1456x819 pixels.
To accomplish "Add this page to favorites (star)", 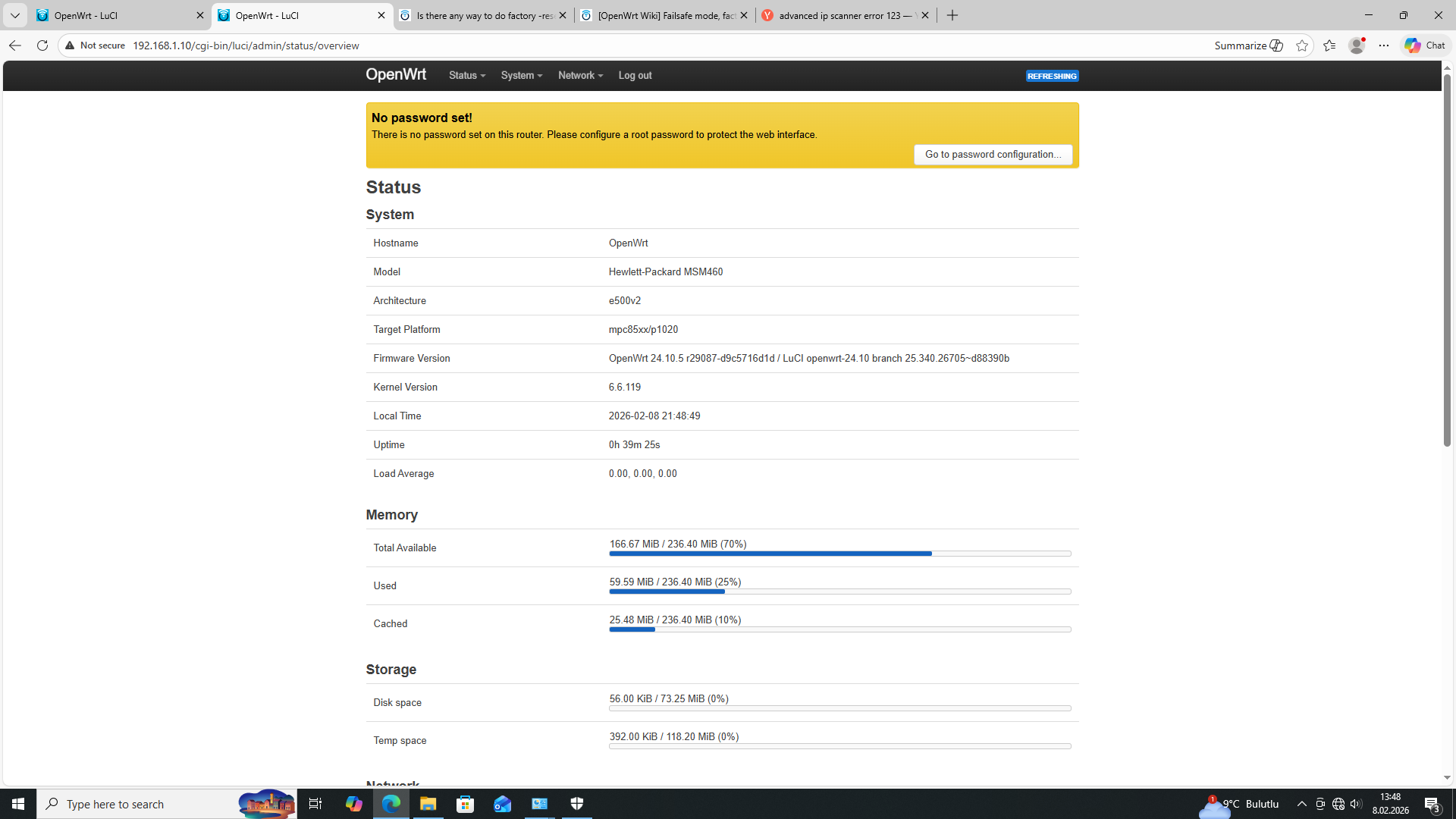I will click(1302, 45).
